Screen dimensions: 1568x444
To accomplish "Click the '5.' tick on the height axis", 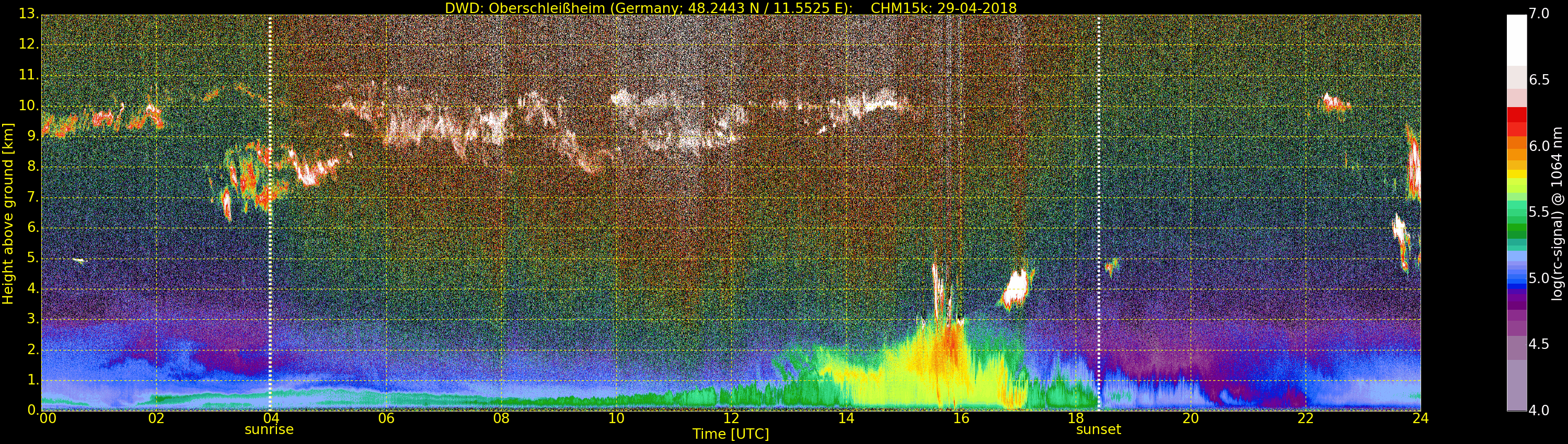I will (x=33, y=258).
